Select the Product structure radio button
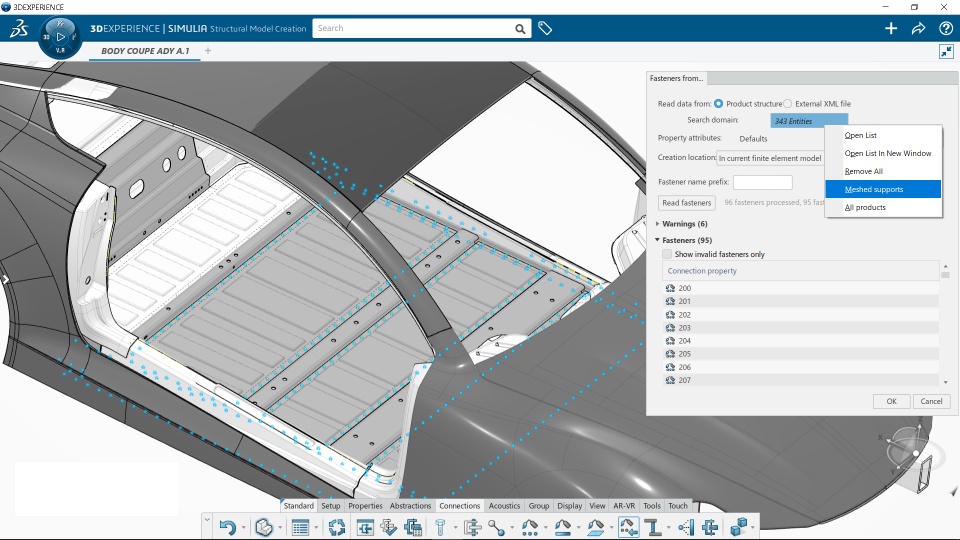960x540 pixels. (x=718, y=103)
